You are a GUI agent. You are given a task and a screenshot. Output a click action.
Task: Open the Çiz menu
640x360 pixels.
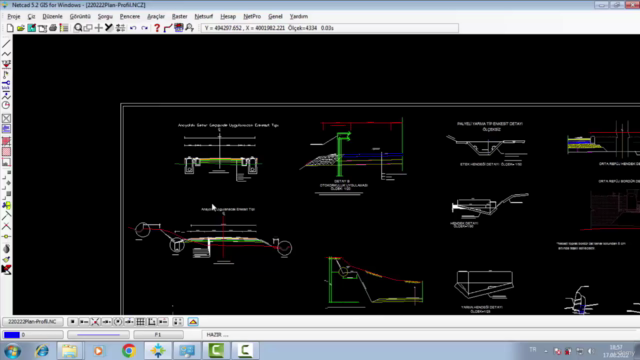tap(31, 16)
